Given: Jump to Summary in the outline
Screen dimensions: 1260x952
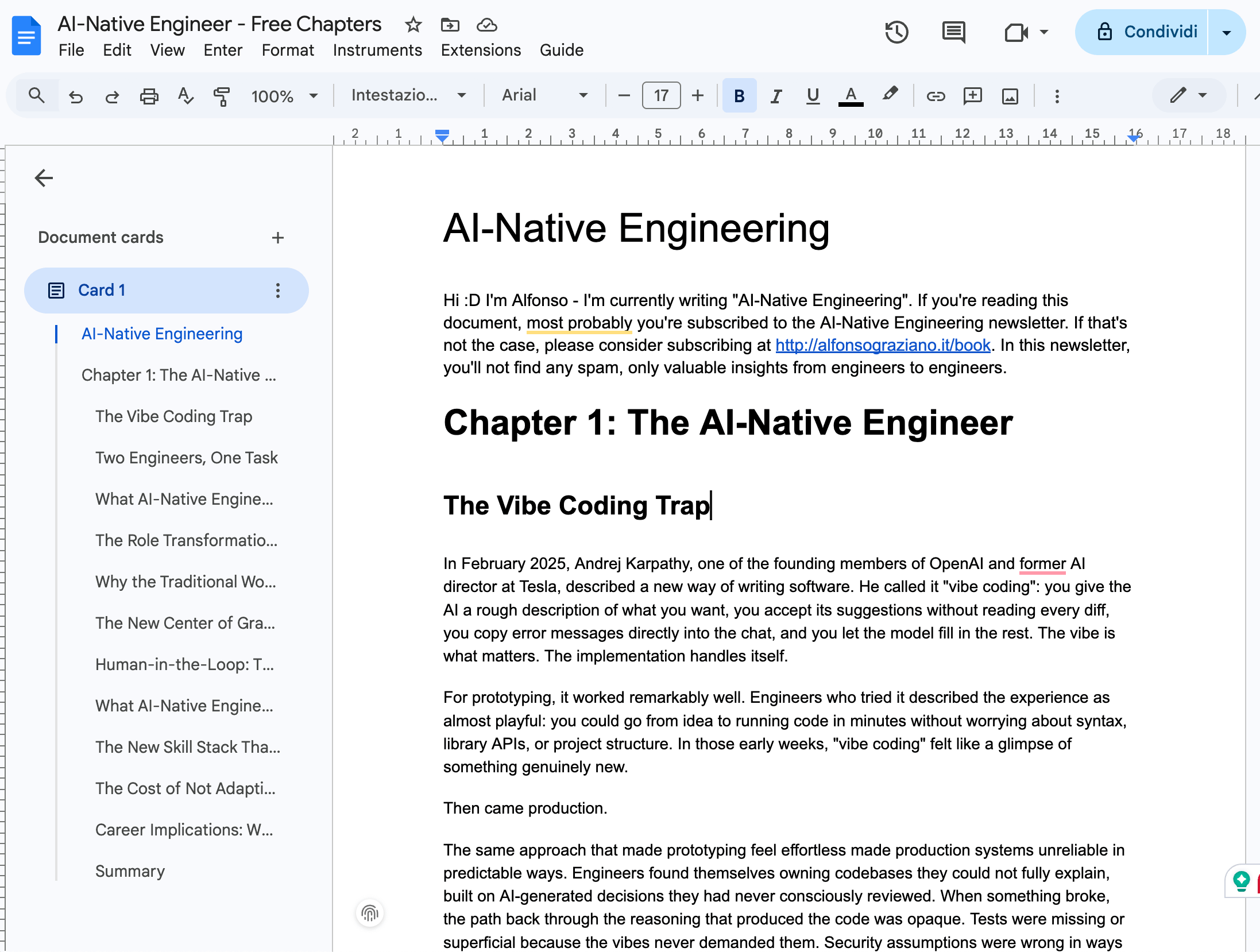Looking at the screenshot, I should 130,871.
